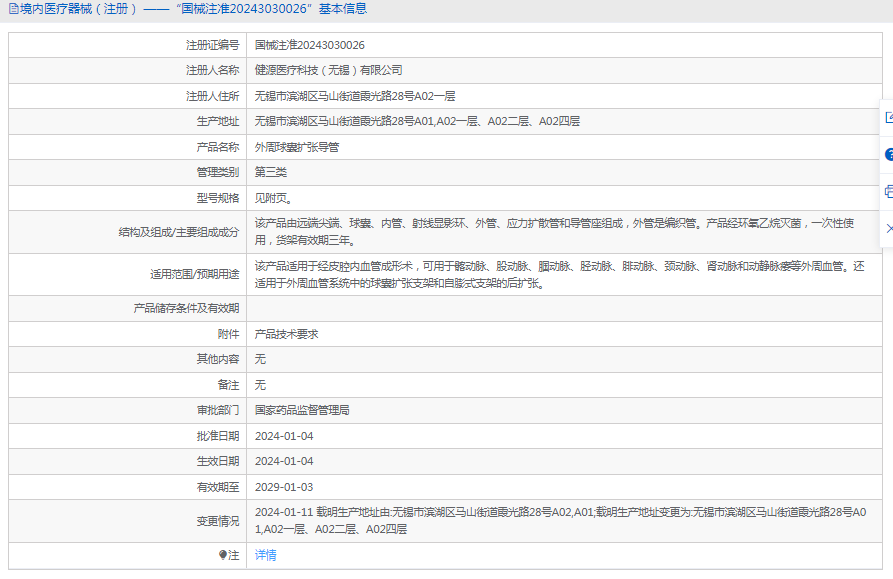This screenshot has height=579, width=893.
Task: Click the structure and composition description text
Action: (x=554, y=232)
